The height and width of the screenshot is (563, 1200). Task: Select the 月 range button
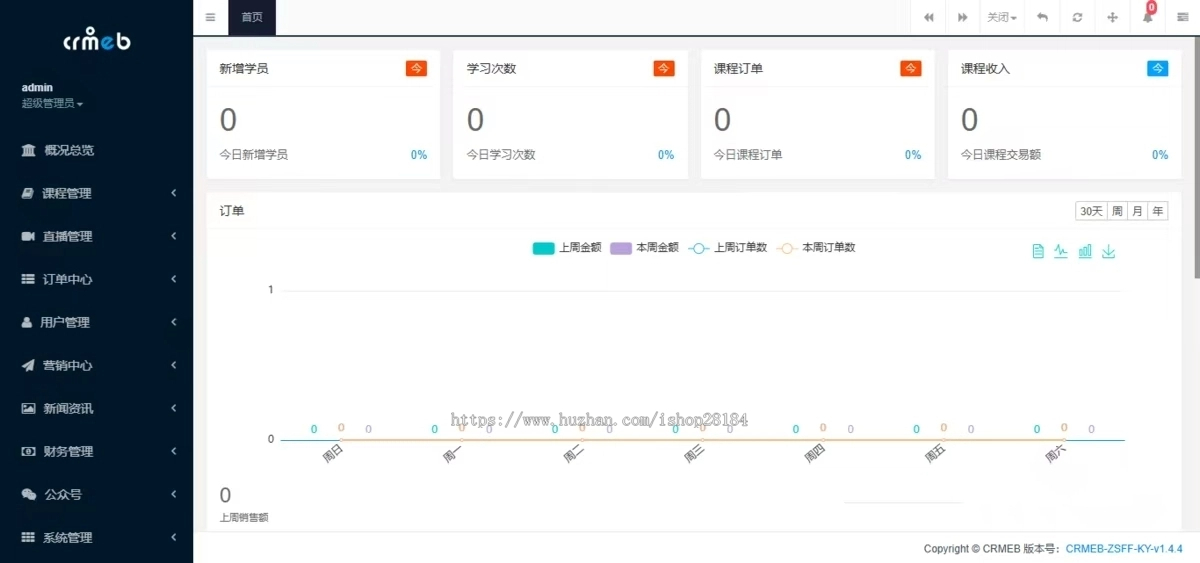point(1137,211)
